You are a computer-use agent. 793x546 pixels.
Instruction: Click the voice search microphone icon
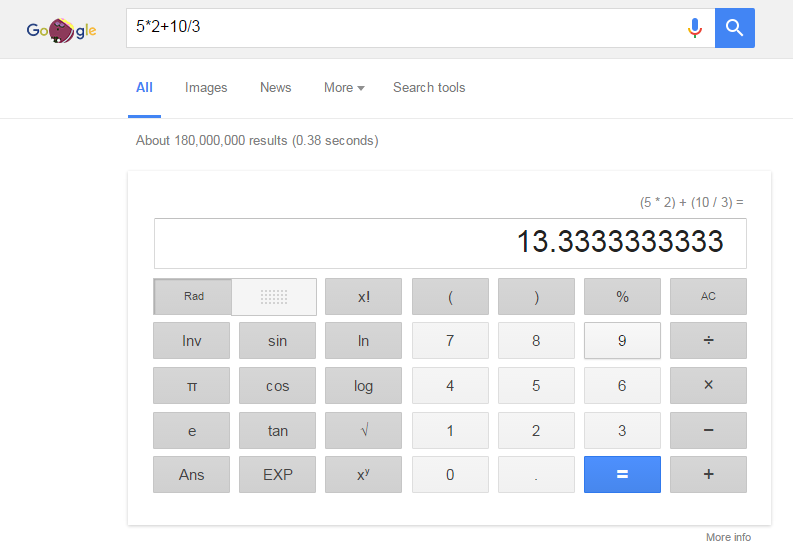click(695, 28)
